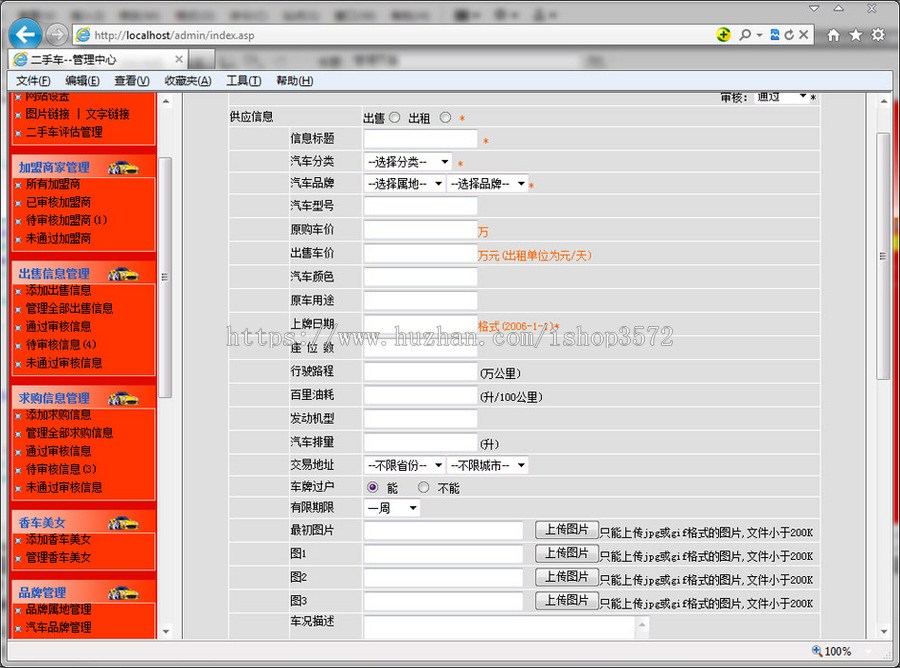Image resolution: width=900 pixels, height=668 pixels.
Task: Open the 工具 menu
Action: click(244, 80)
